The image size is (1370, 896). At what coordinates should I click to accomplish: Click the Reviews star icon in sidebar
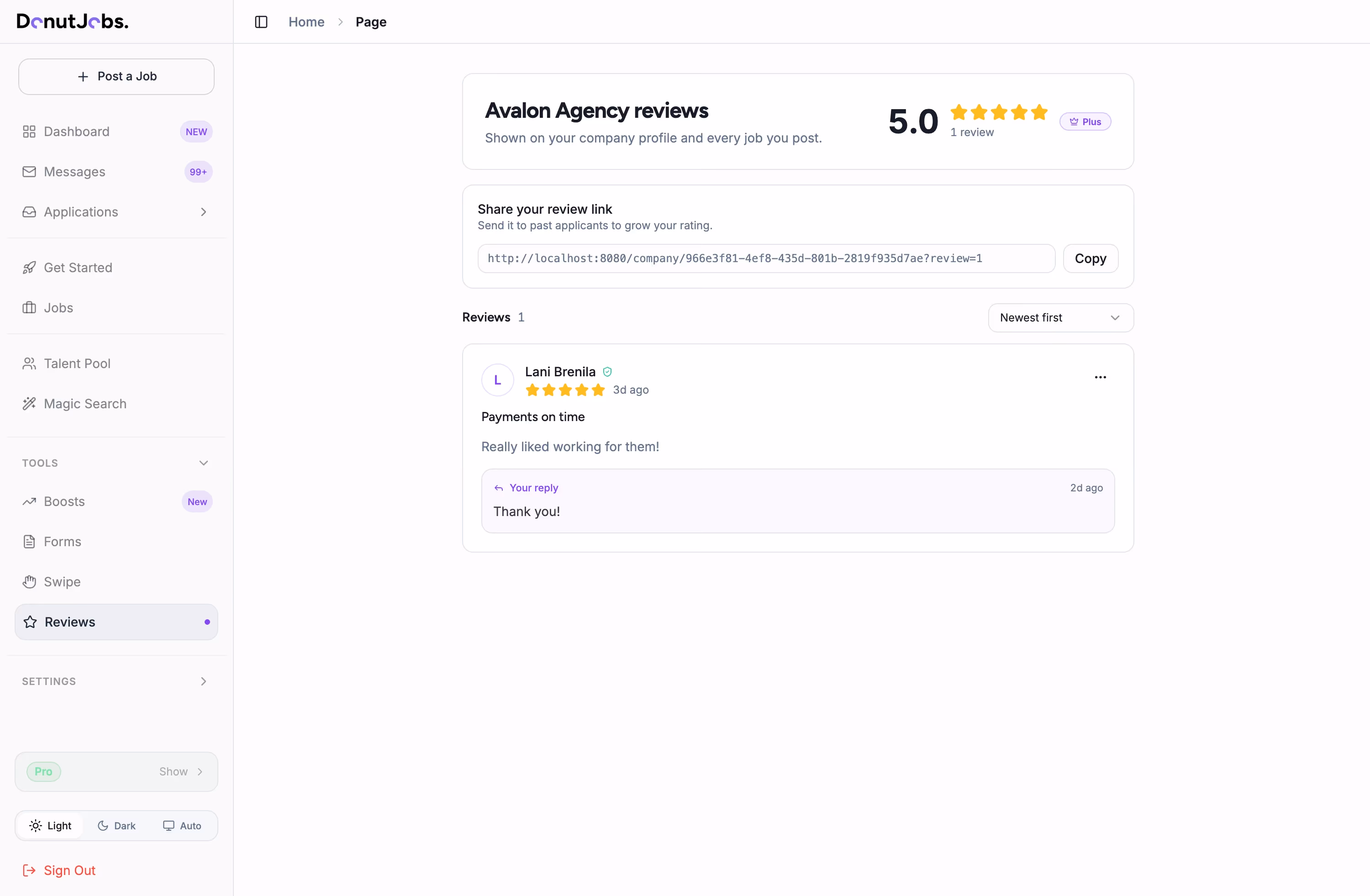pyautogui.click(x=30, y=622)
